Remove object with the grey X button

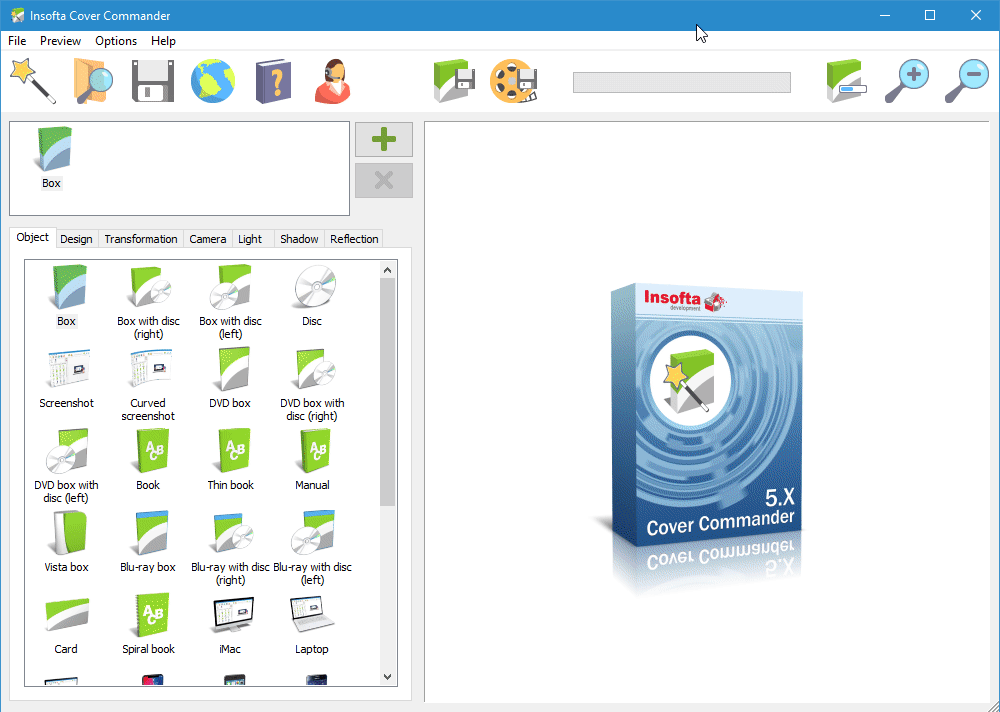pyautogui.click(x=384, y=181)
